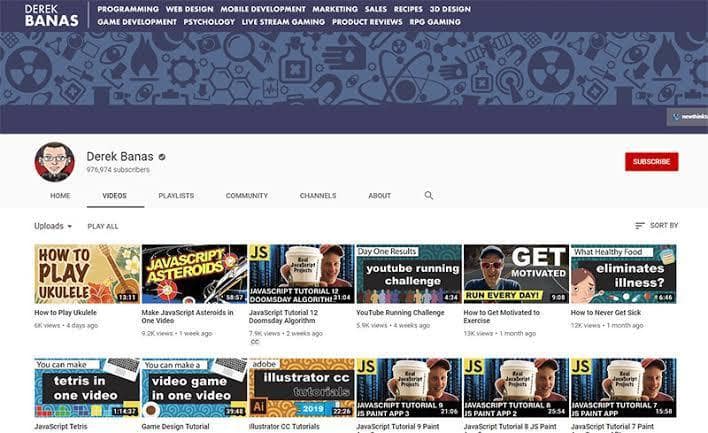This screenshot has width=708, height=433.
Task: Click the Sort By lines icon
Action: pos(639,225)
